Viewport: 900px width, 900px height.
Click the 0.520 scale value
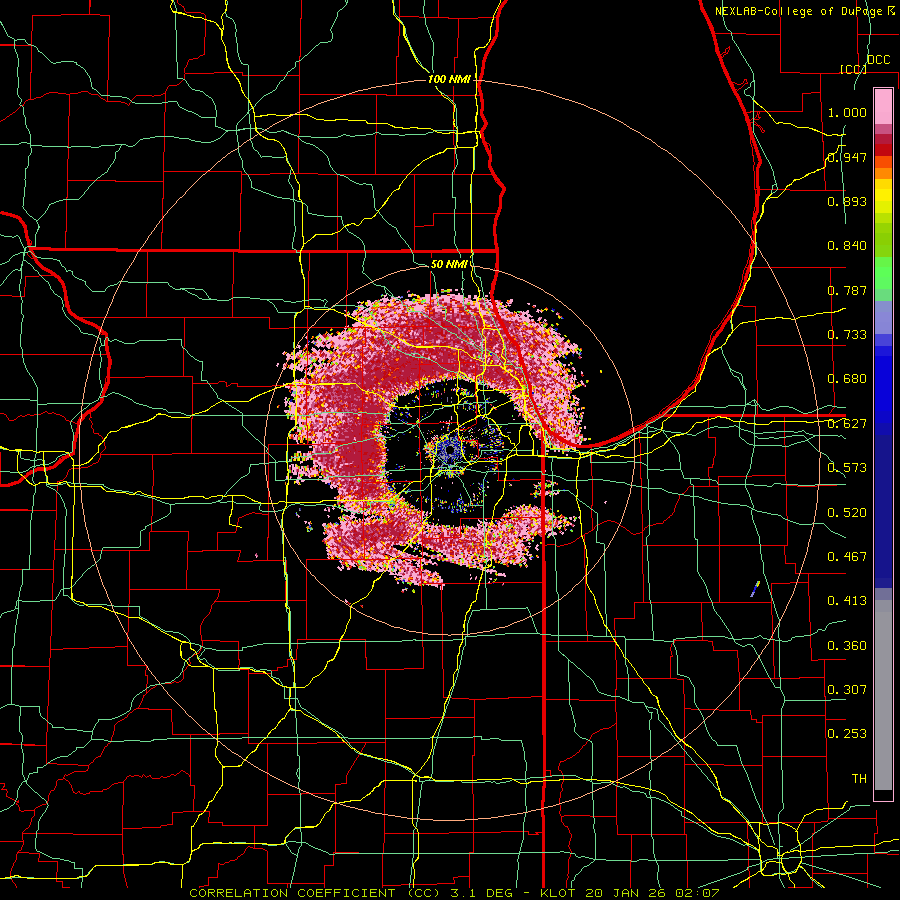(x=847, y=513)
